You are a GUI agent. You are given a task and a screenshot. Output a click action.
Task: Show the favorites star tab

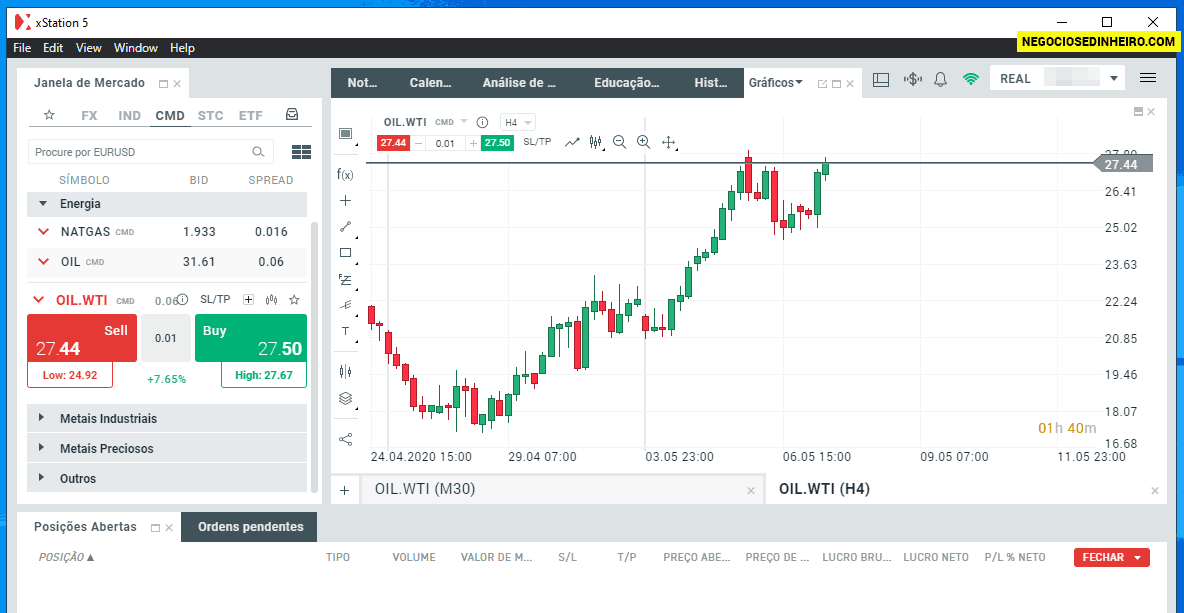pos(49,116)
